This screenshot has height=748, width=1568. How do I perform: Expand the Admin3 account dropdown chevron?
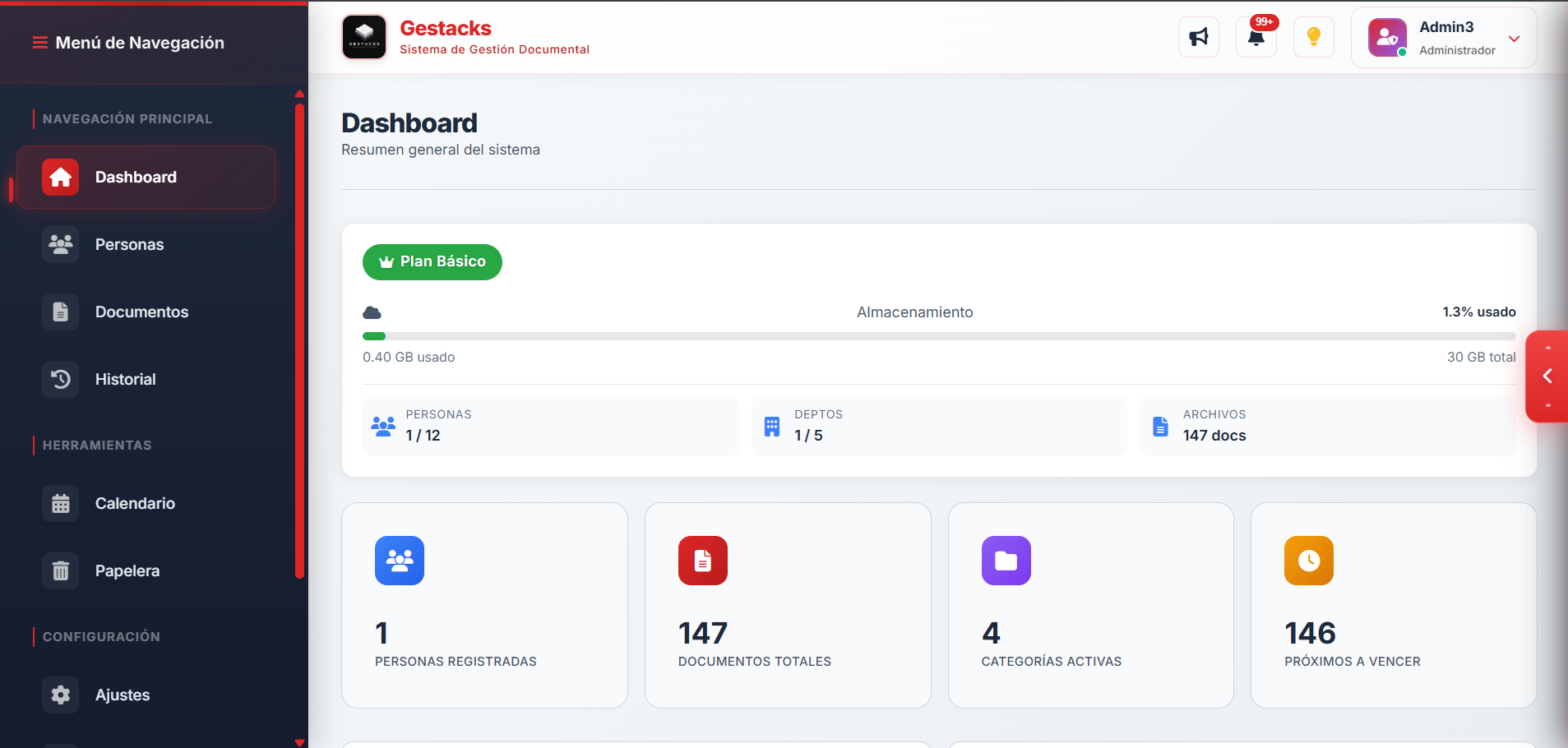tap(1514, 39)
